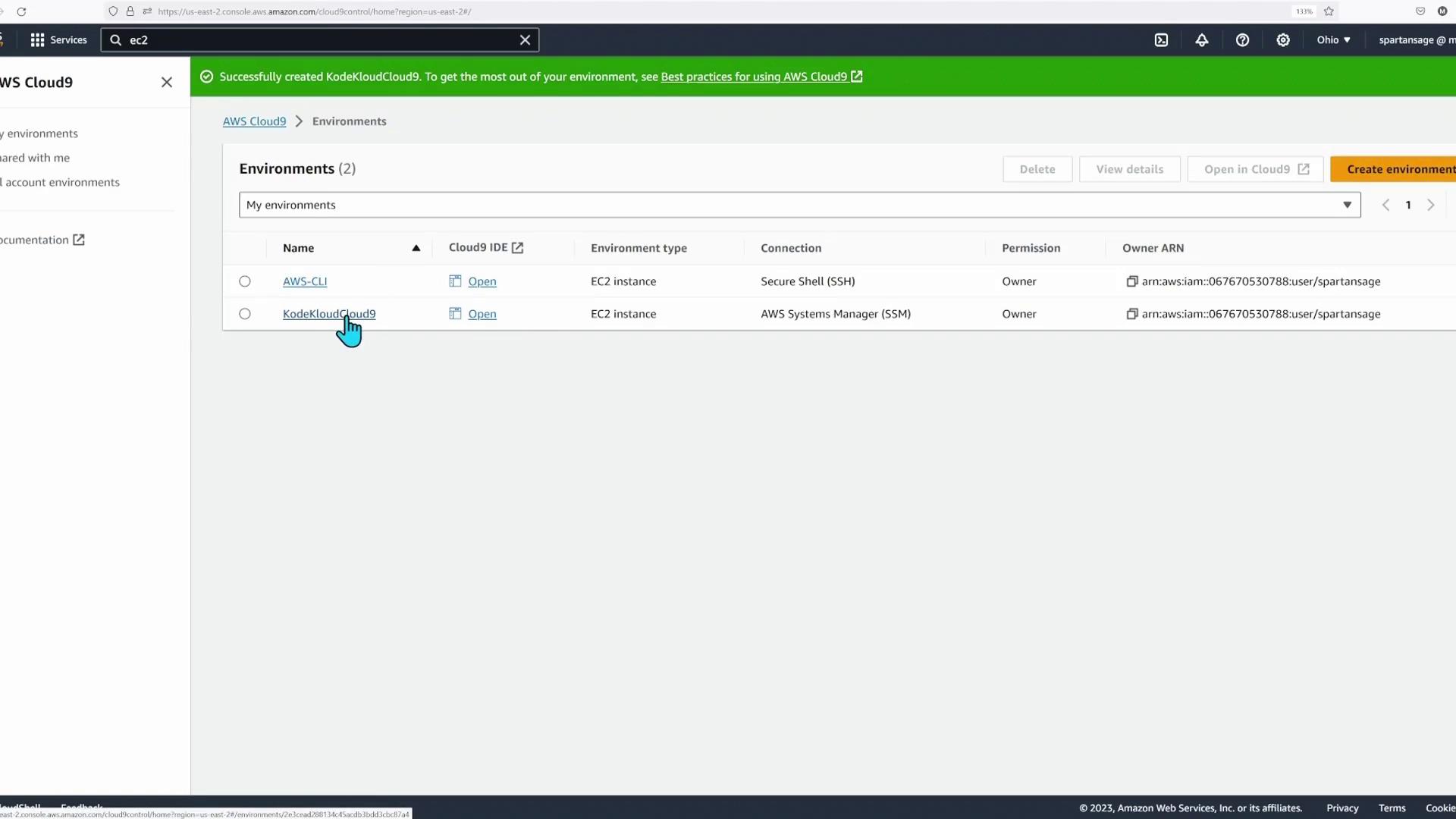Copy the Owner ARN for AWS-CLI
Image resolution: width=1456 pixels, height=819 pixels.
click(1131, 281)
